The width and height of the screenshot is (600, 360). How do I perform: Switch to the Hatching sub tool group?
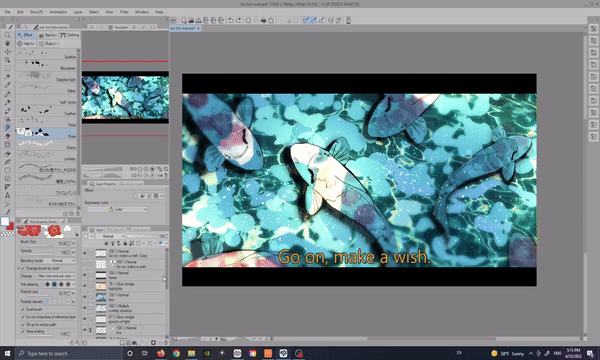pyautogui.click(x=26, y=43)
